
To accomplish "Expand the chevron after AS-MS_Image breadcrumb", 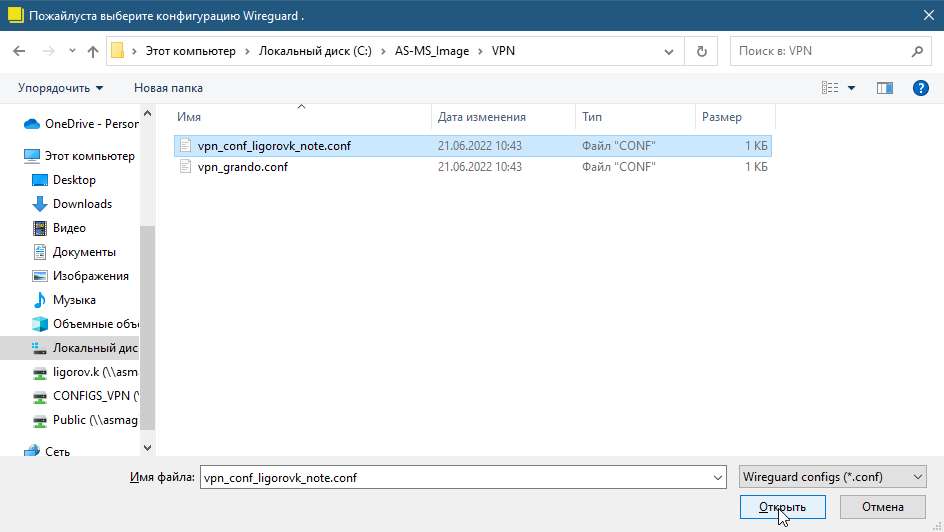I will click(480, 52).
